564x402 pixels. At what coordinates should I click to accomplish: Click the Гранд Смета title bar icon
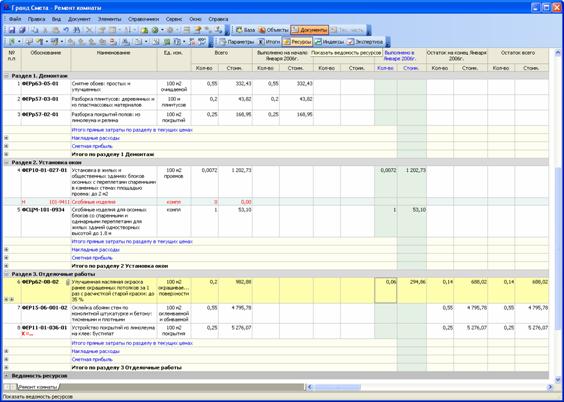click(6, 7)
